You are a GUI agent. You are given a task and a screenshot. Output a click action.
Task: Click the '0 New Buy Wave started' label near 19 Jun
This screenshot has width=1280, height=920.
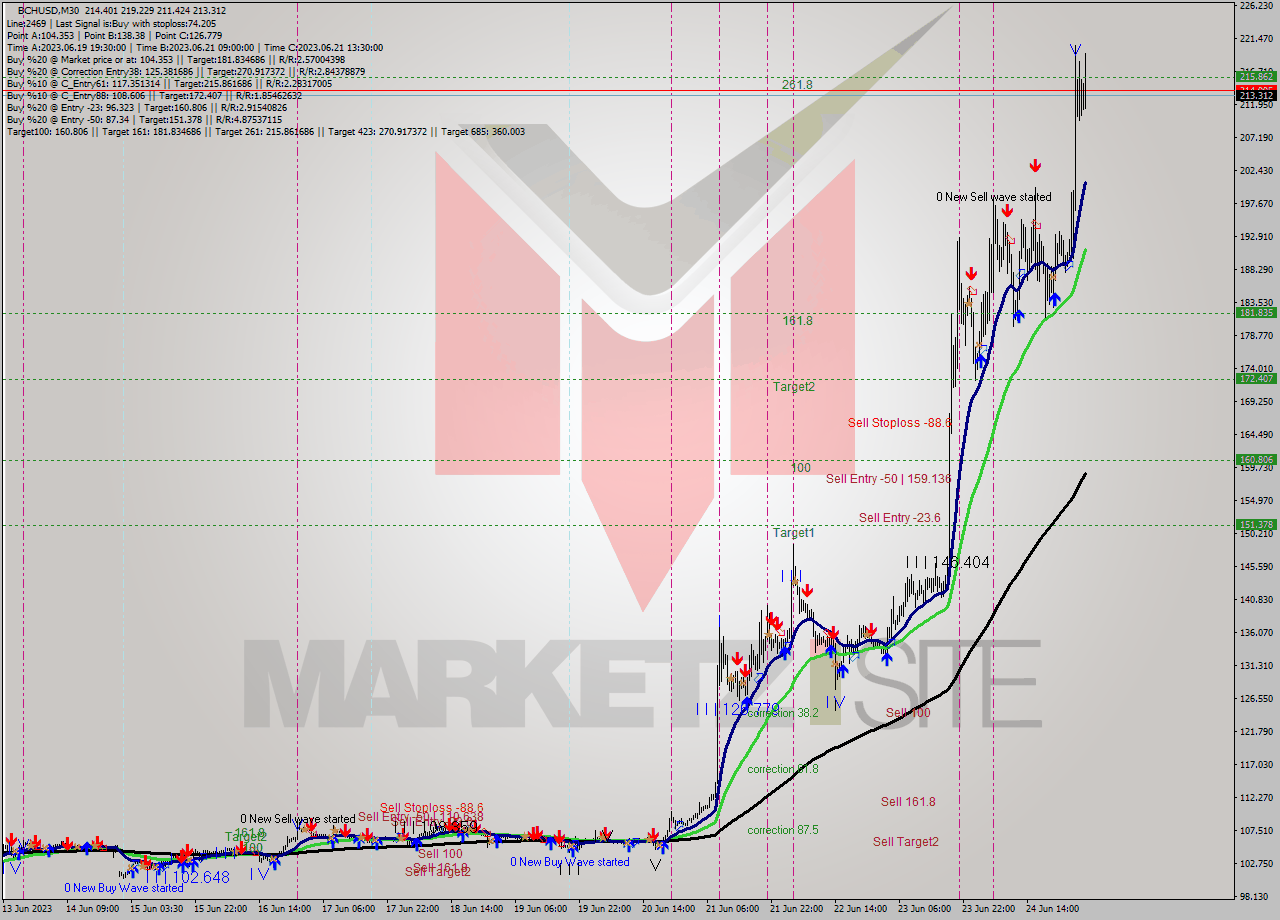pyautogui.click(x=570, y=862)
